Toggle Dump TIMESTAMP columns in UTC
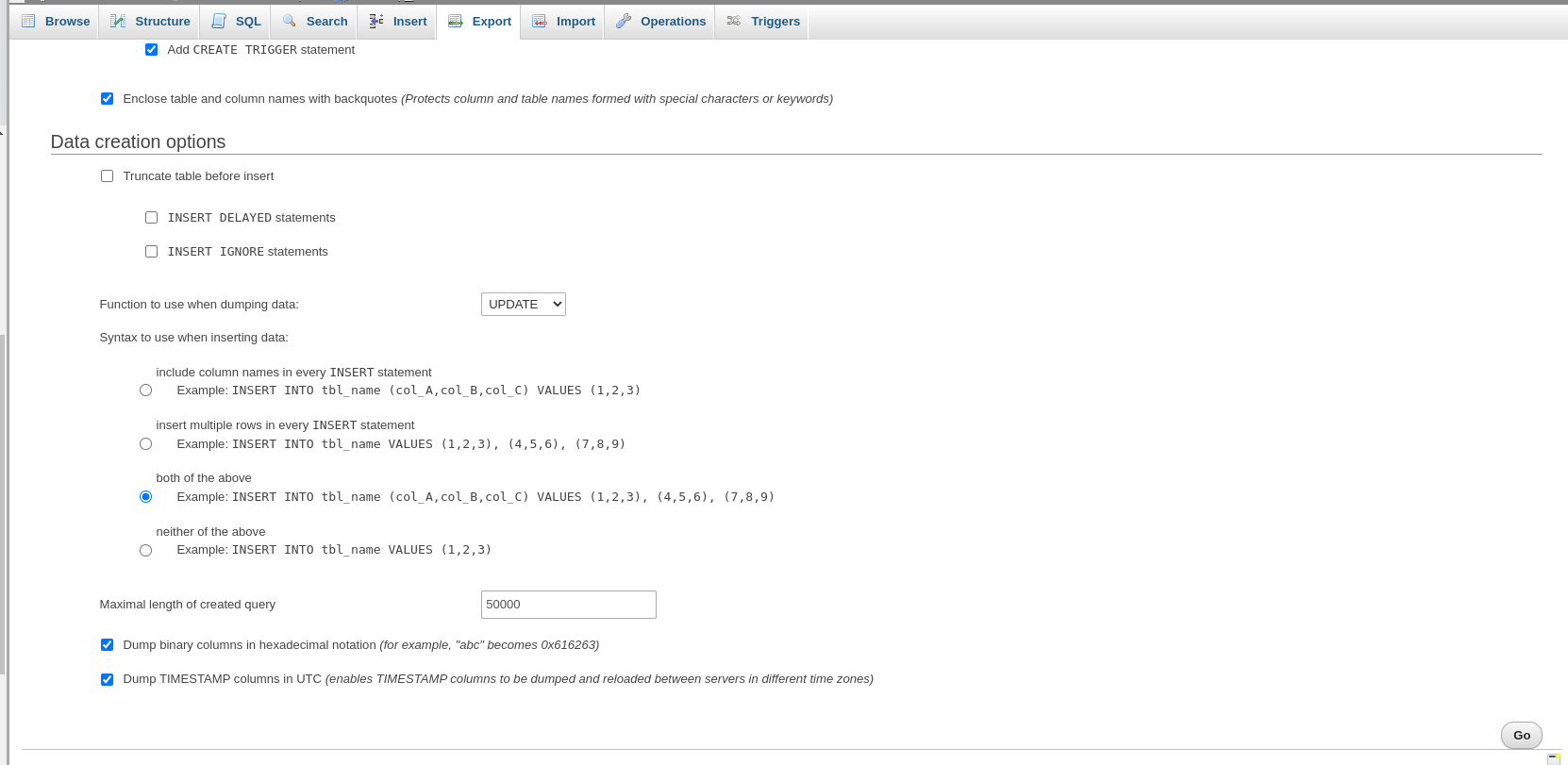Image resolution: width=1568 pixels, height=765 pixels. (107, 679)
